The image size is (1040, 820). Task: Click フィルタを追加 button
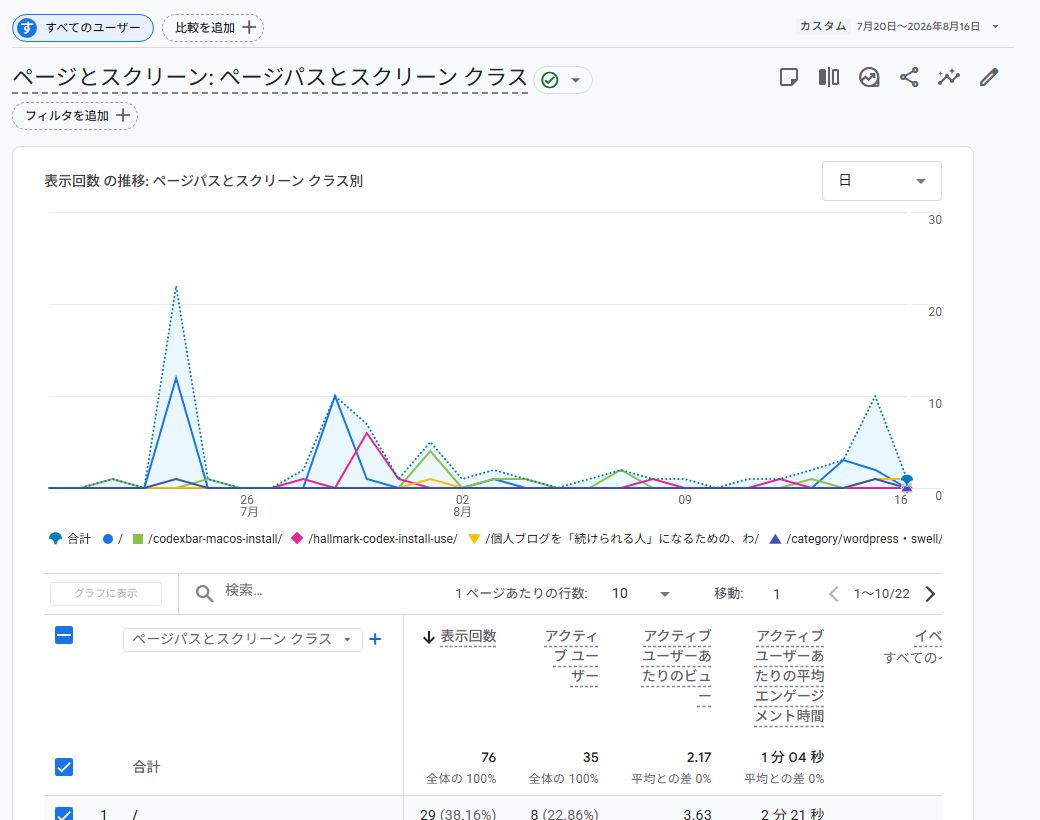tap(75, 115)
